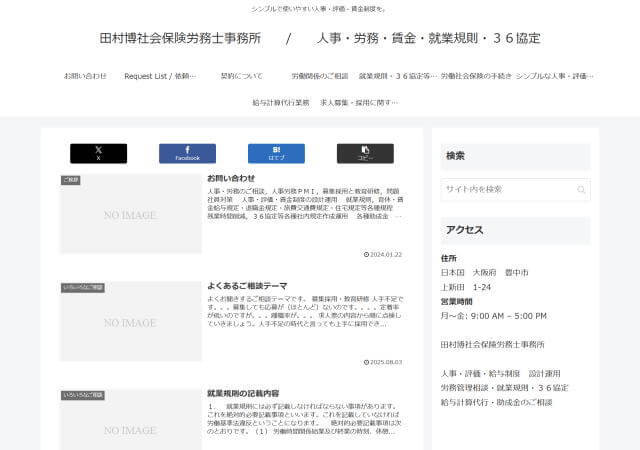Click sidebar text 人事・評価・給与制度 設計運用
This screenshot has height=450, width=640.
pos(501,374)
